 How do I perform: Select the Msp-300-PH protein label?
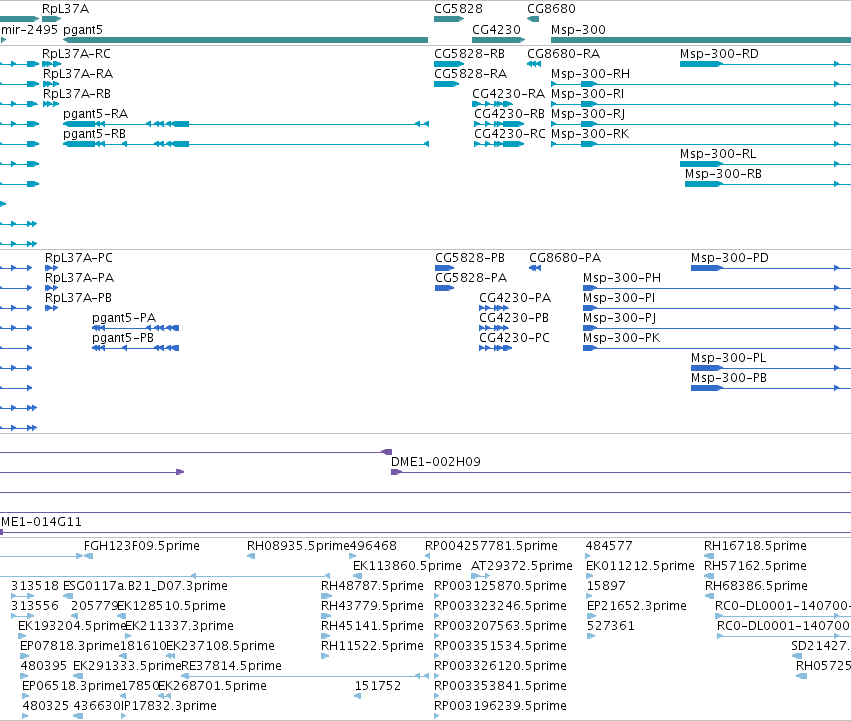pyautogui.click(x=622, y=277)
